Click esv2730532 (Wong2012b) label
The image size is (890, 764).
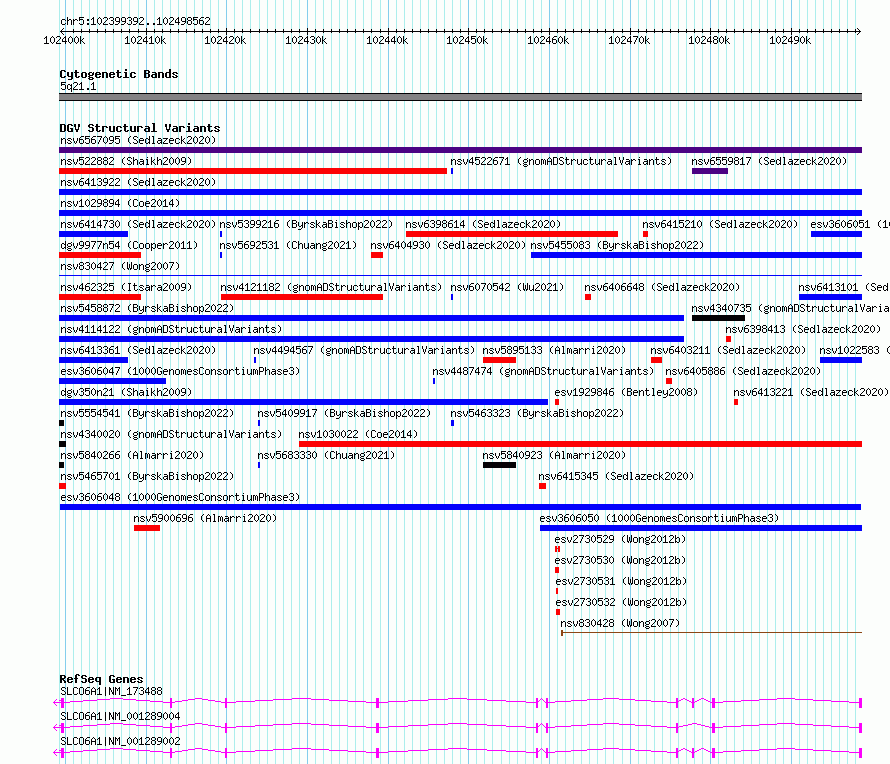pos(621,602)
